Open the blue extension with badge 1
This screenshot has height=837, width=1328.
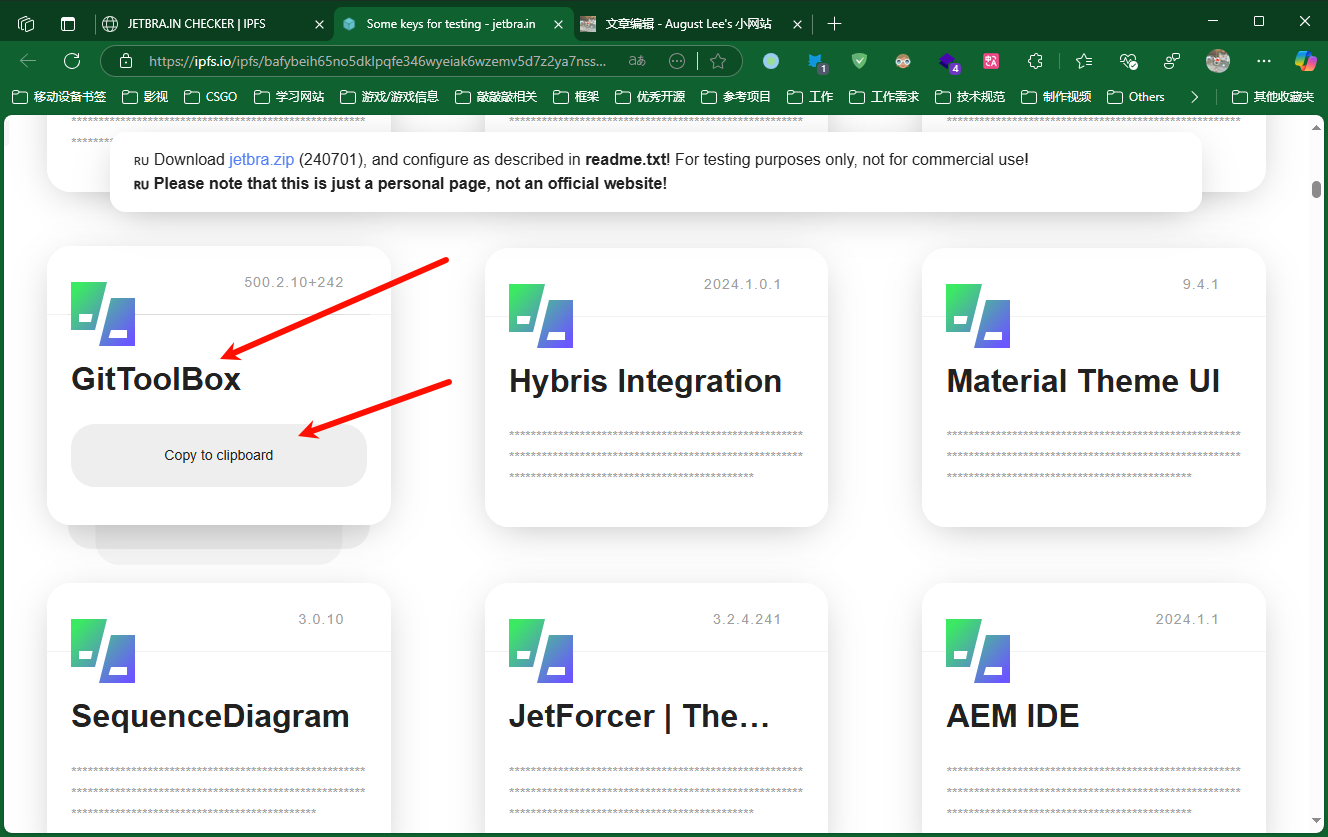pyautogui.click(x=817, y=62)
